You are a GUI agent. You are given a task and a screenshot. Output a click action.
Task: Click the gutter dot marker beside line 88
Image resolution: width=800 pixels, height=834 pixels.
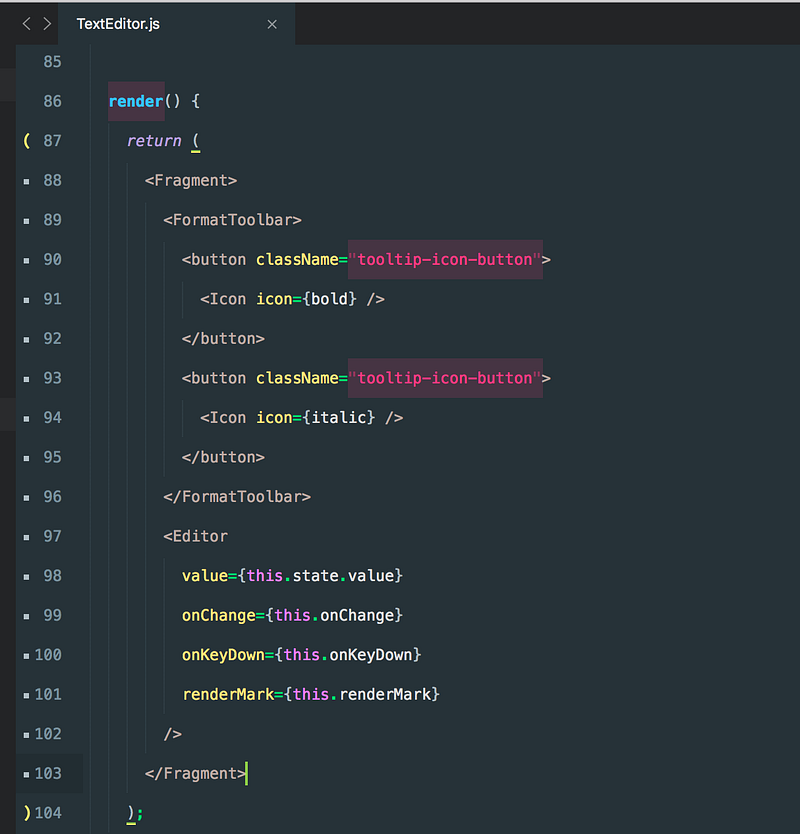point(26,181)
